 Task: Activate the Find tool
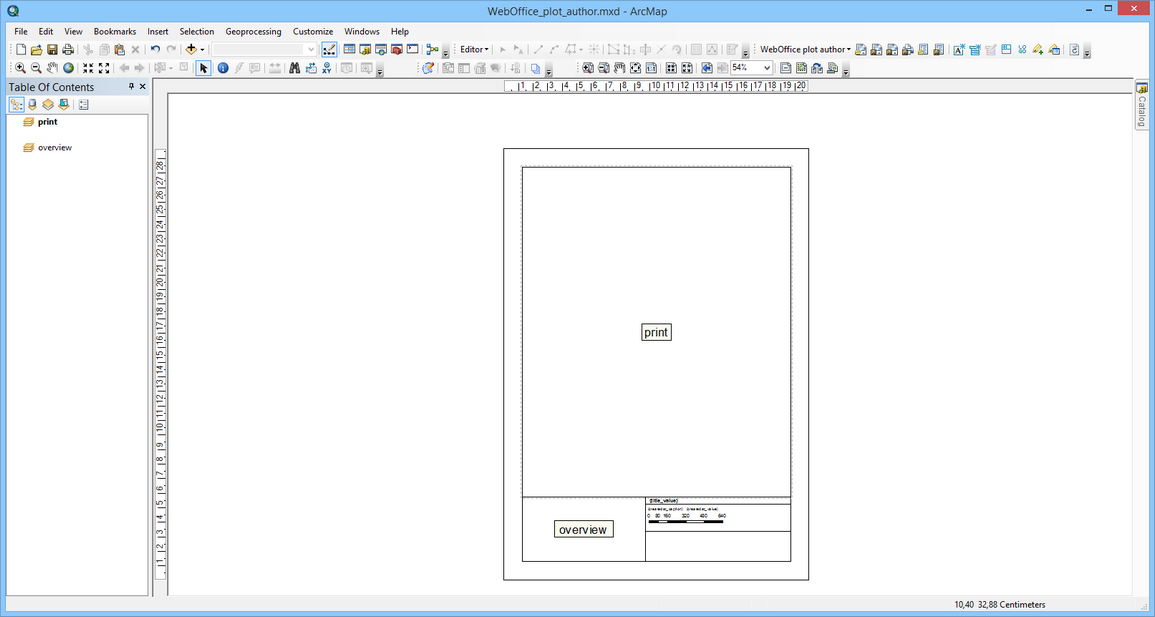(295, 68)
